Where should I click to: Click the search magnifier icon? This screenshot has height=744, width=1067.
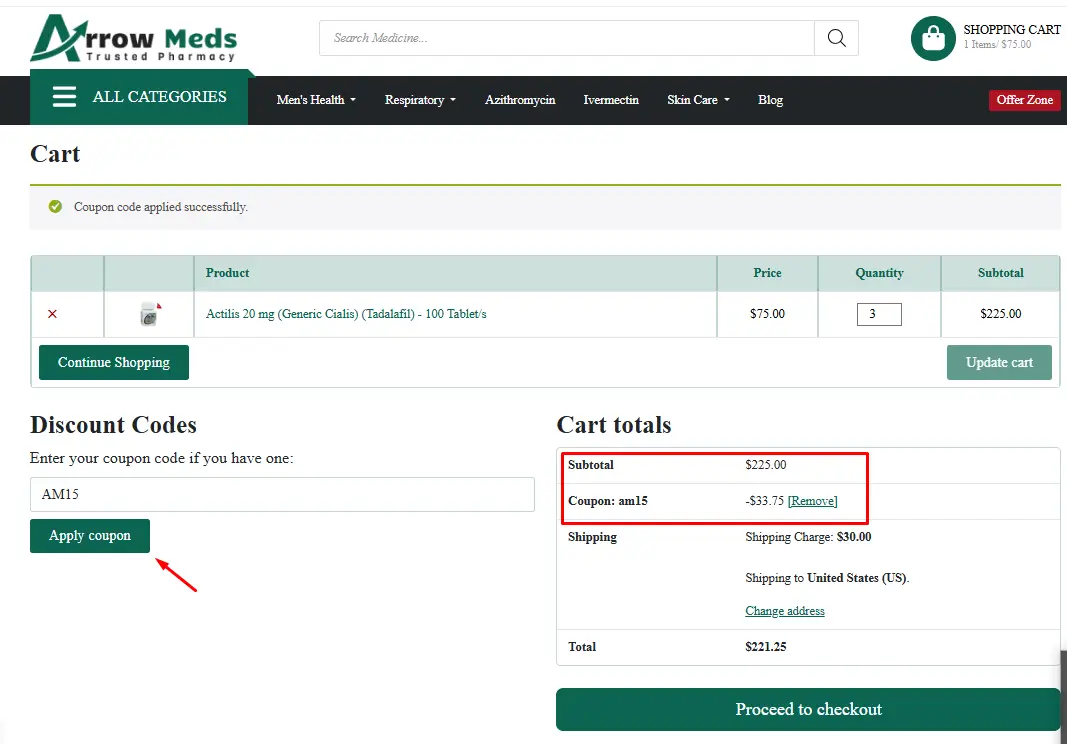[x=836, y=39]
